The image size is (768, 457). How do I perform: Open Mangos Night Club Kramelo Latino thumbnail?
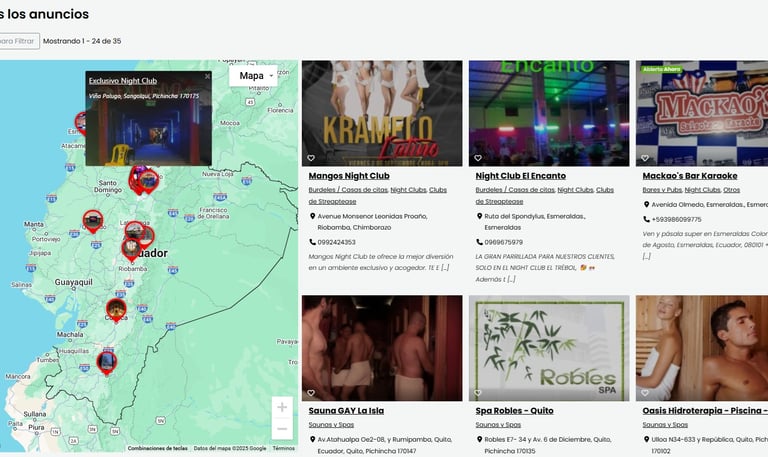click(382, 113)
